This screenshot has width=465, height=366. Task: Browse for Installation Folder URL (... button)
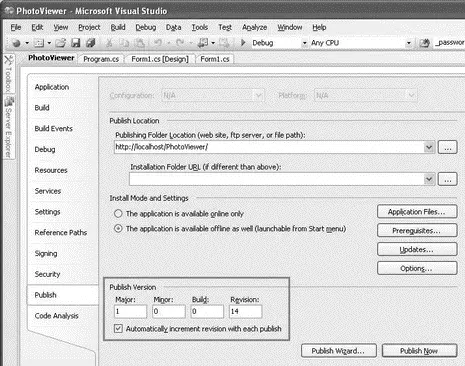(447, 179)
